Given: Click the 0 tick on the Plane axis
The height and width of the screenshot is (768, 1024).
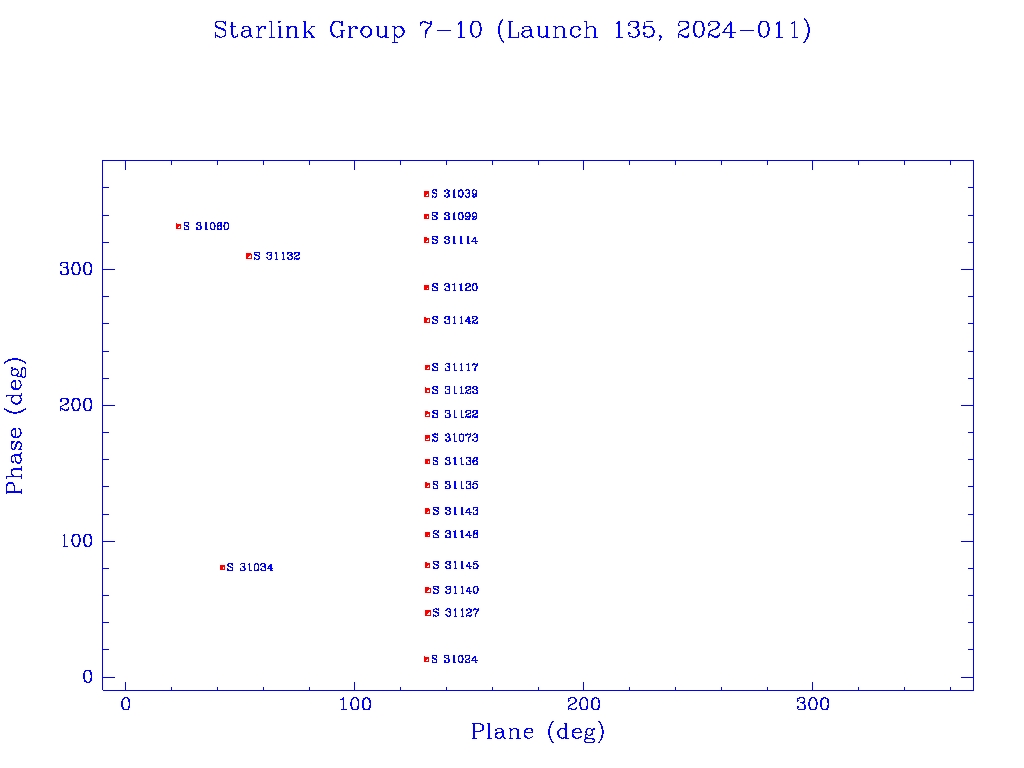Looking at the screenshot, I should point(125,704).
